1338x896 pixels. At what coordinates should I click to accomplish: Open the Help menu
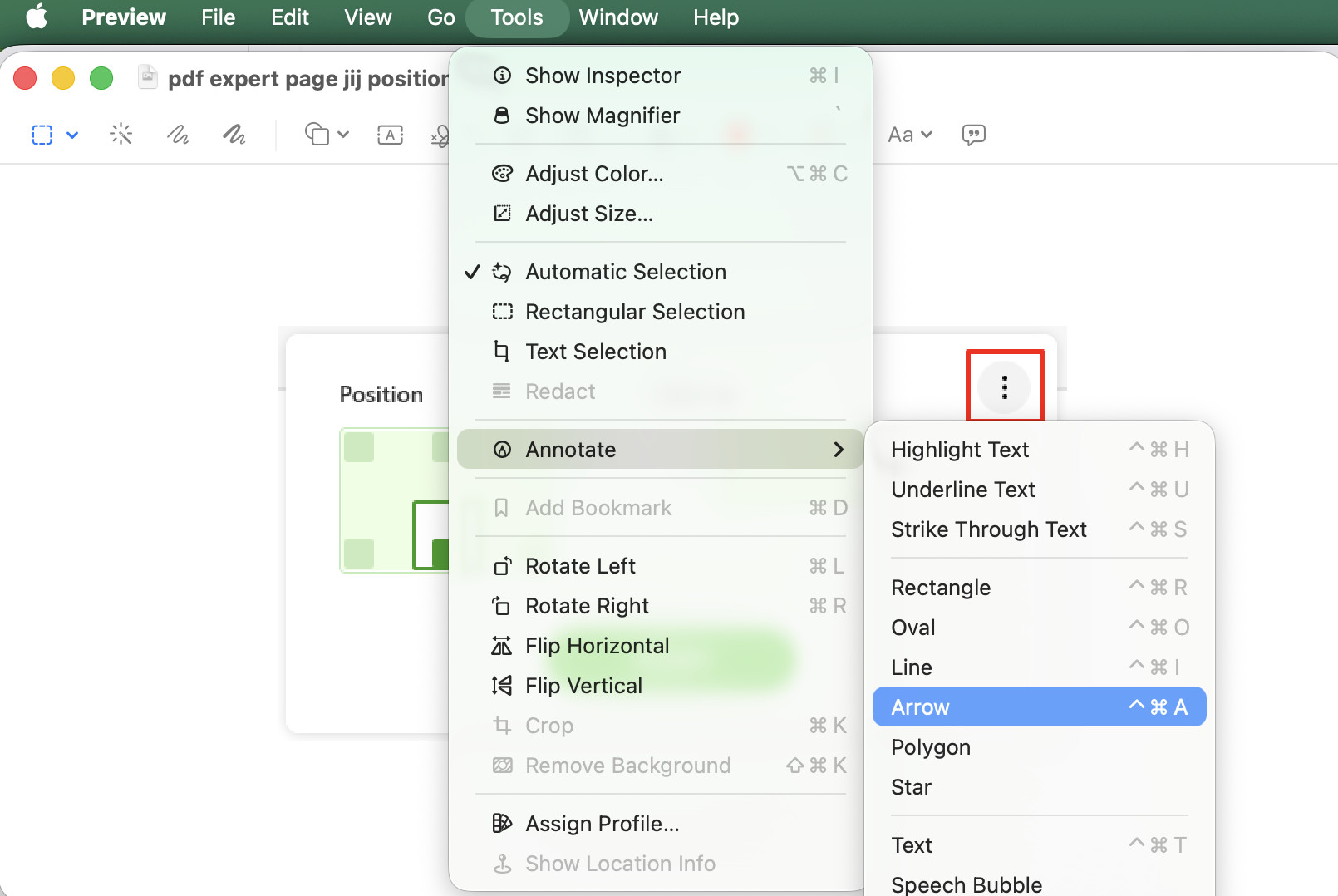click(x=716, y=17)
